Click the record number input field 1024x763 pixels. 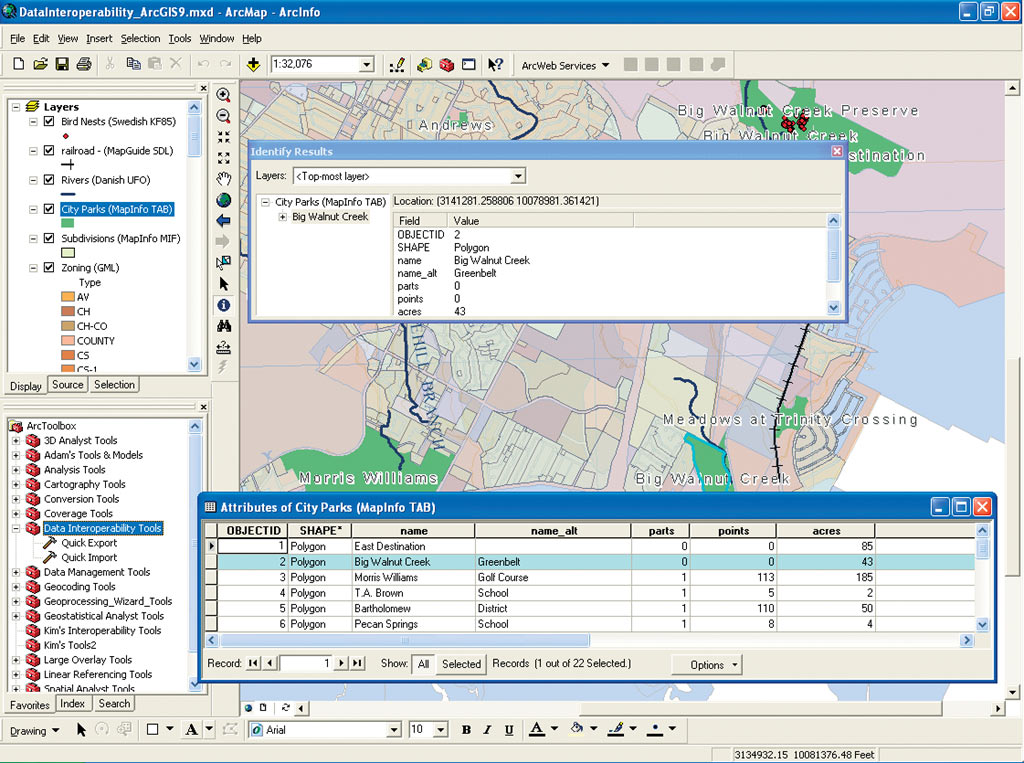coord(305,664)
